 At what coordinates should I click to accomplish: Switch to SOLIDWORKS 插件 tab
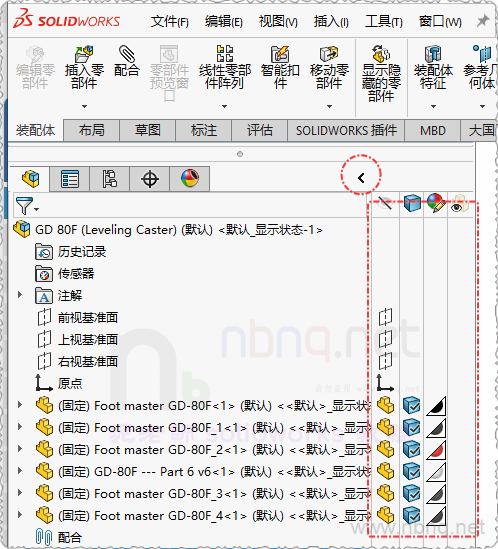point(346,130)
